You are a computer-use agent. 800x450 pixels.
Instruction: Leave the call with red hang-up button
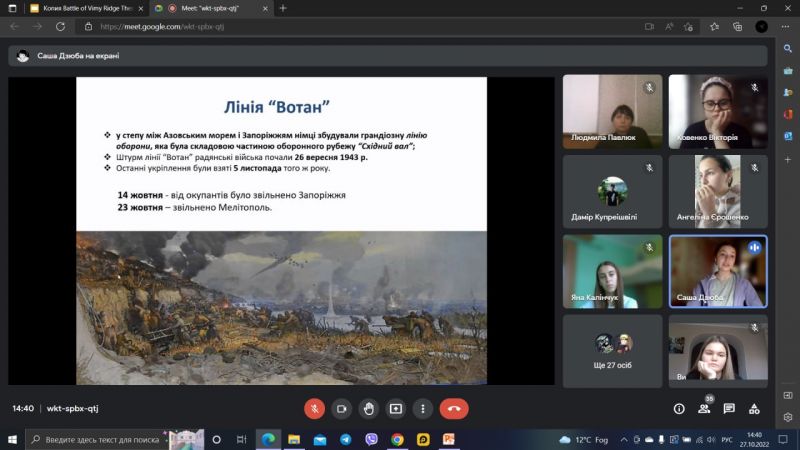click(454, 409)
